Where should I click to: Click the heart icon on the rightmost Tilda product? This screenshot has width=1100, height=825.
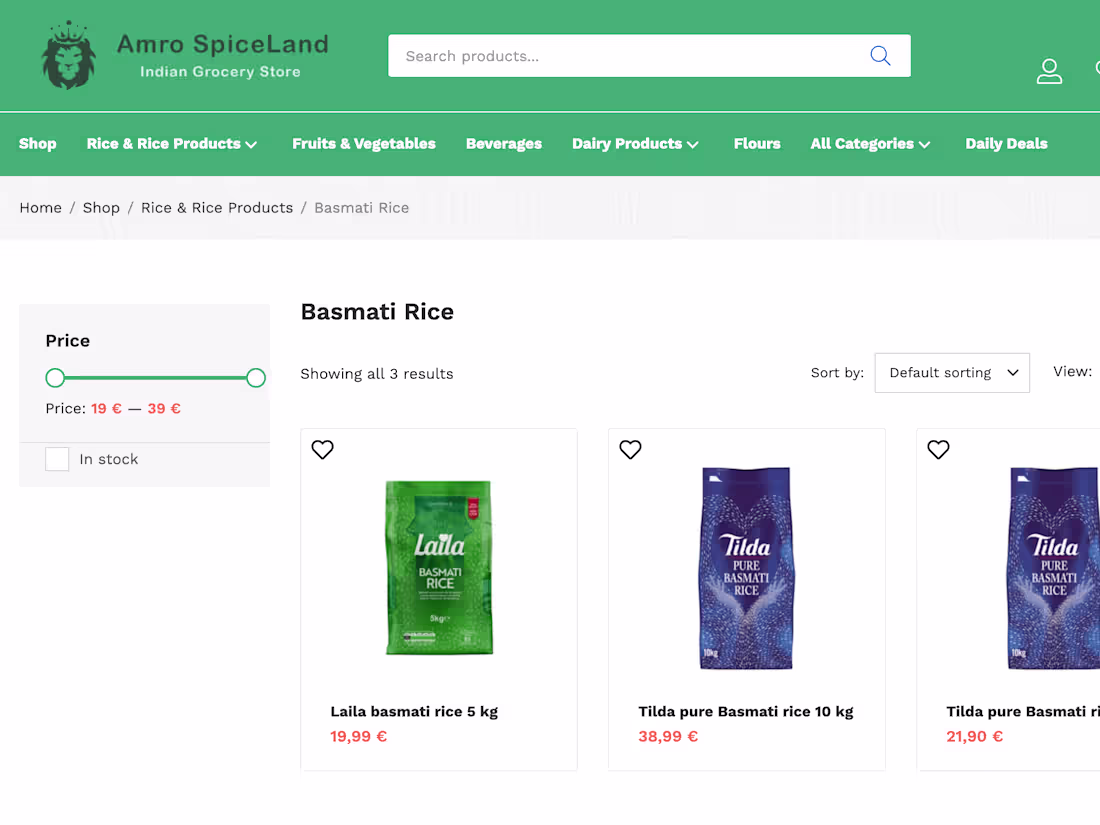(x=938, y=449)
